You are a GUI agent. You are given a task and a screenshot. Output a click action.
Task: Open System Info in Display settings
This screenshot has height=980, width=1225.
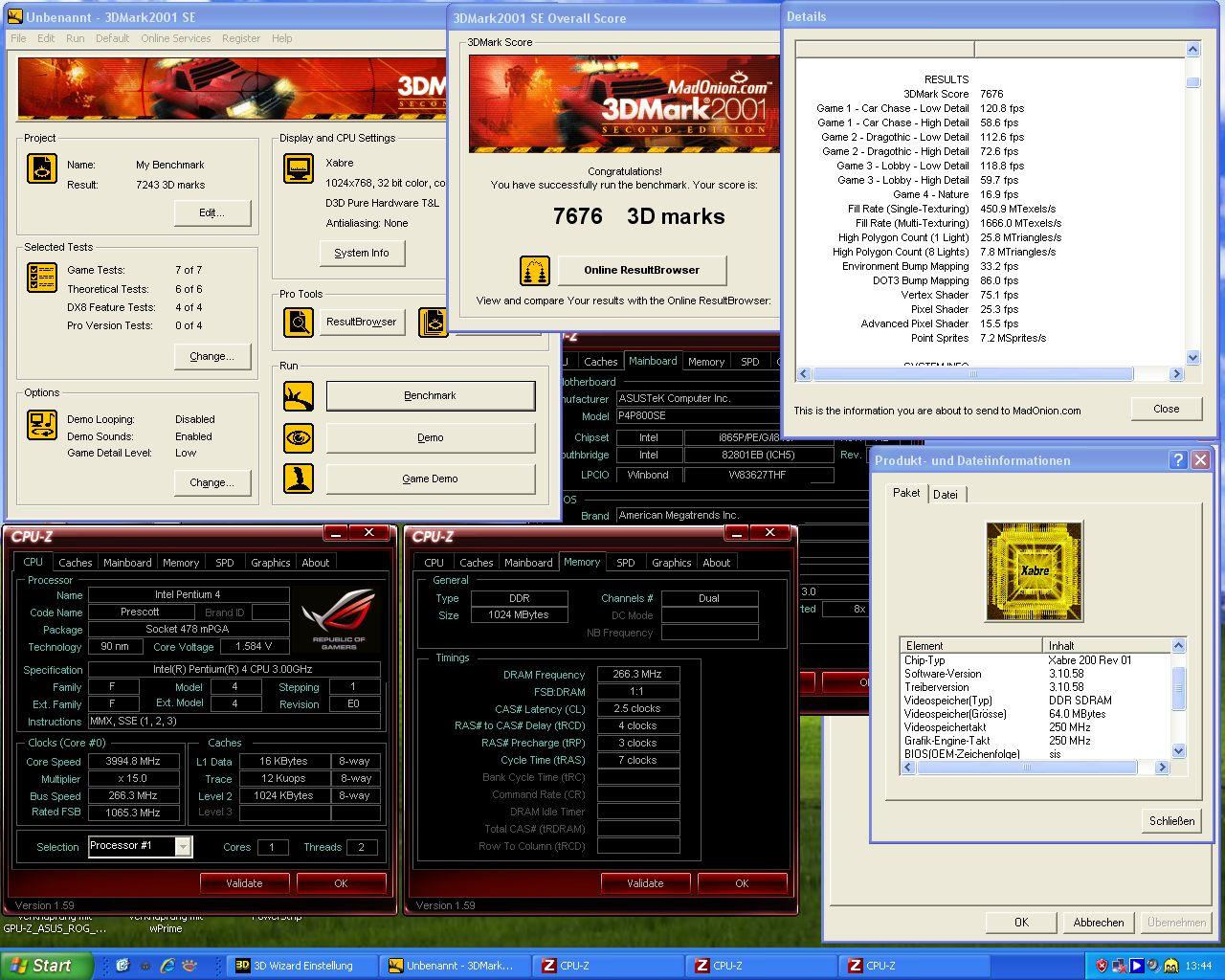point(362,253)
